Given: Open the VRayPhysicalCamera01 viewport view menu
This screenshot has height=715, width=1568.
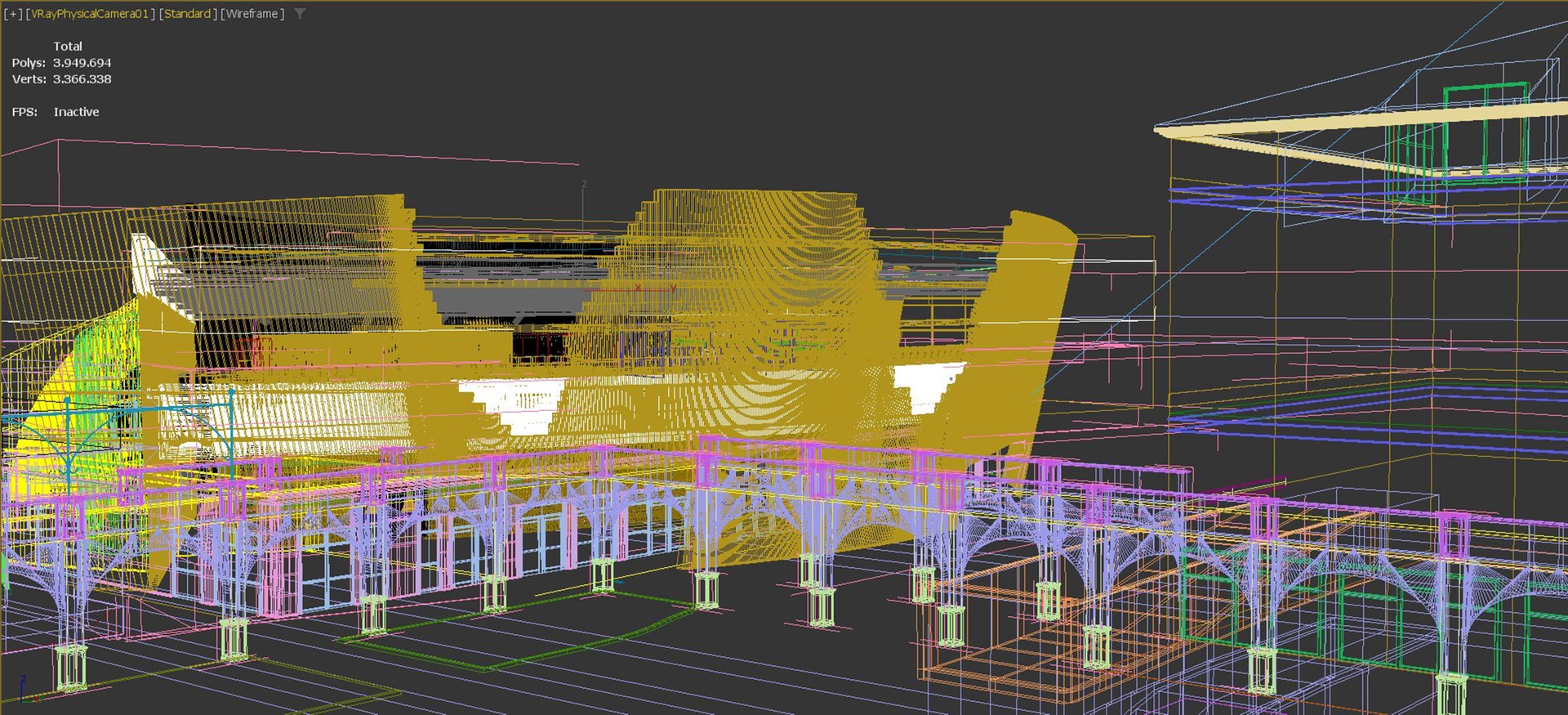Looking at the screenshot, I should [x=90, y=14].
